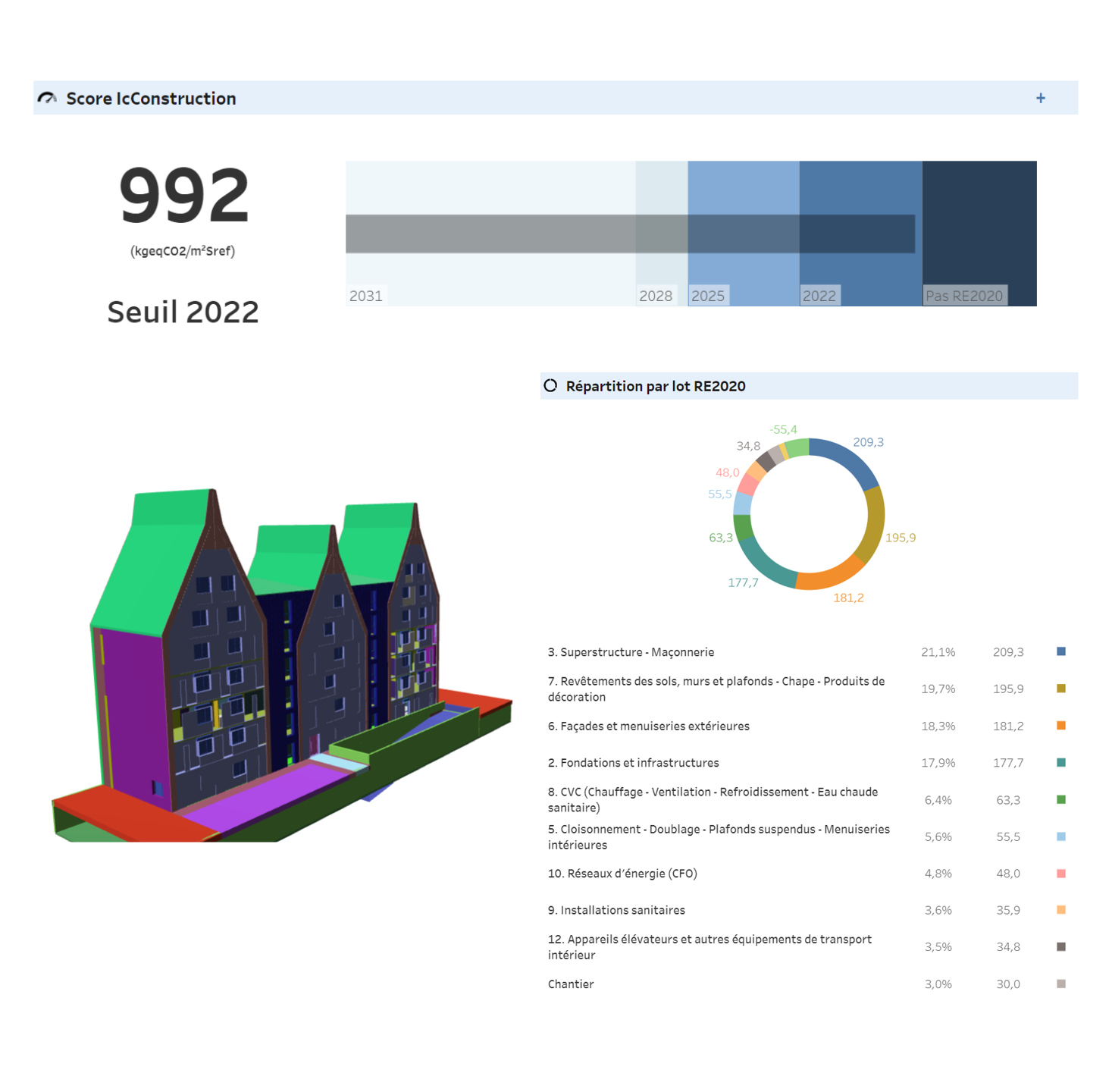Click the Installations sanitaires row label

(616, 910)
